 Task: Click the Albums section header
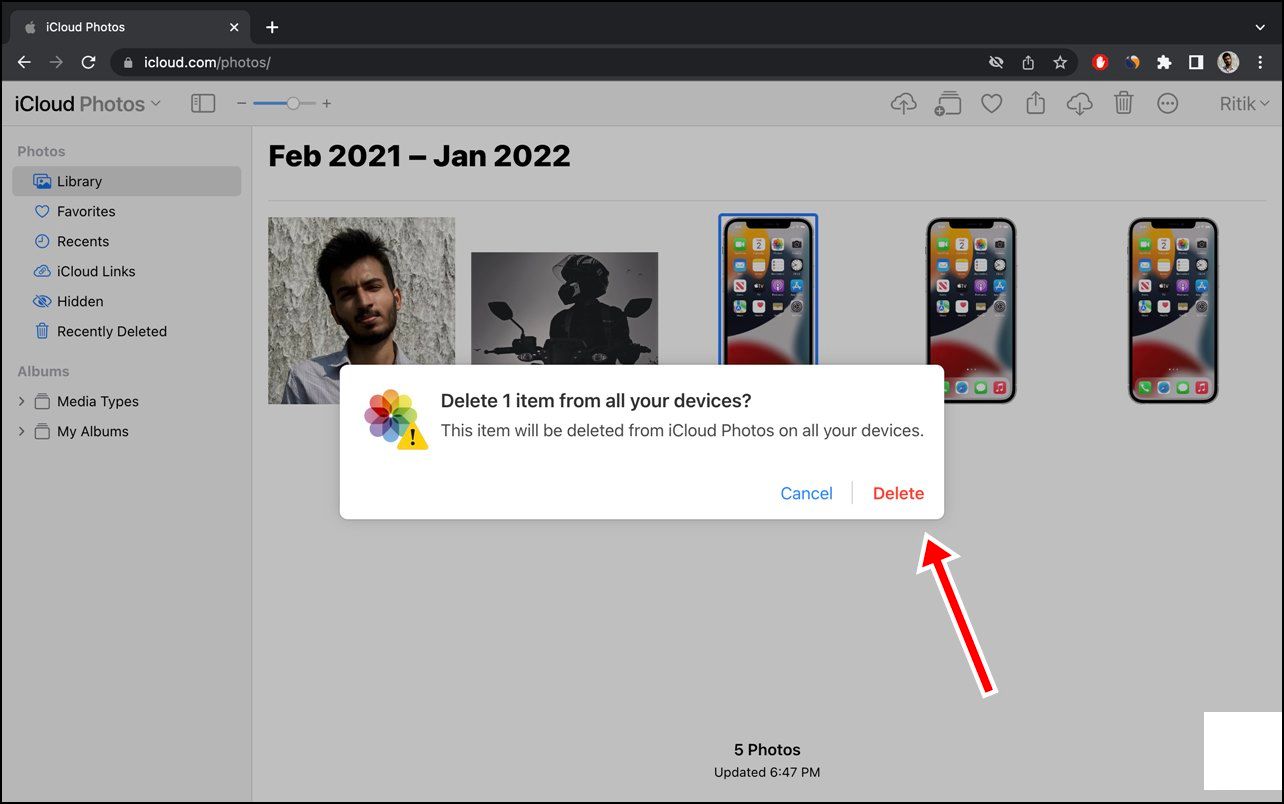pos(43,371)
